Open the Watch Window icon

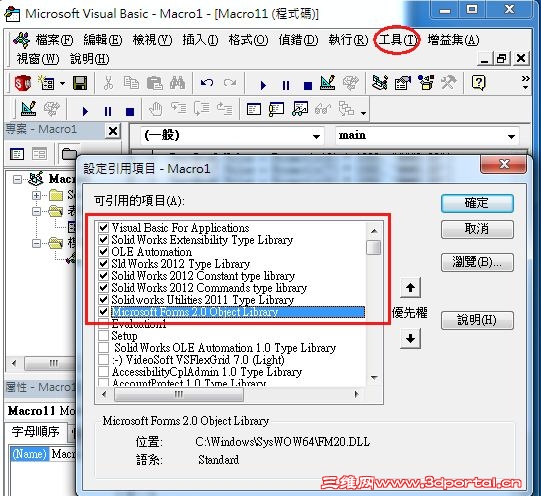(x=300, y=109)
